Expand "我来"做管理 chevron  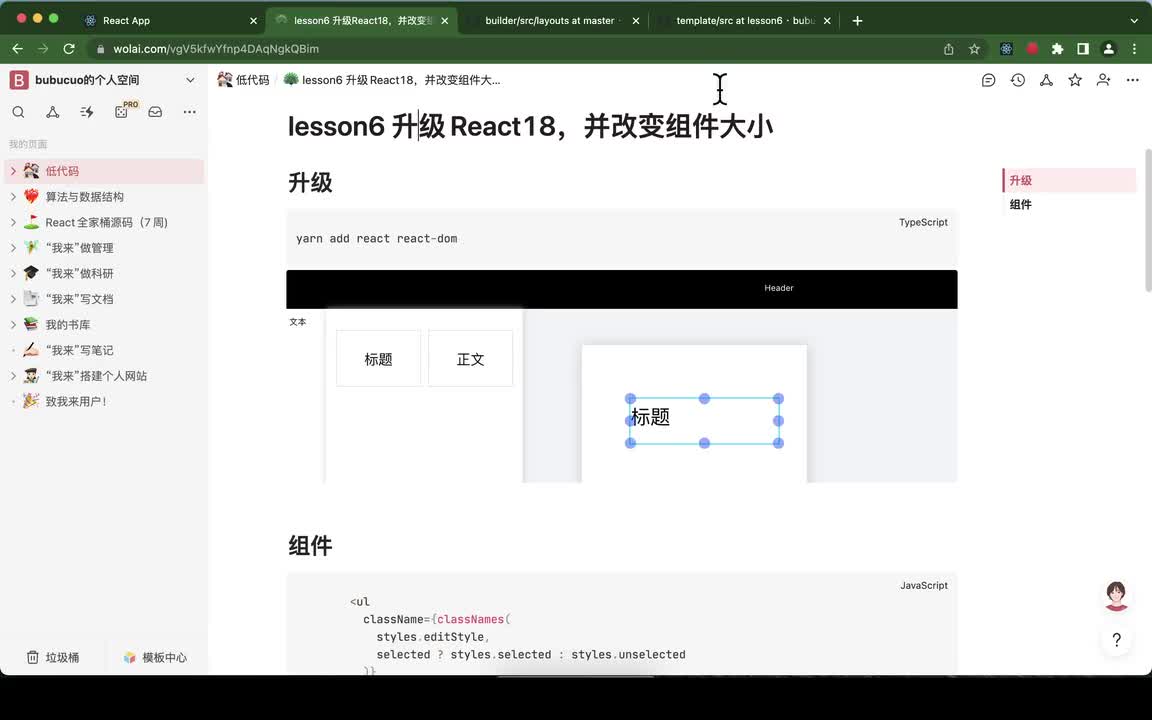tap(13, 248)
